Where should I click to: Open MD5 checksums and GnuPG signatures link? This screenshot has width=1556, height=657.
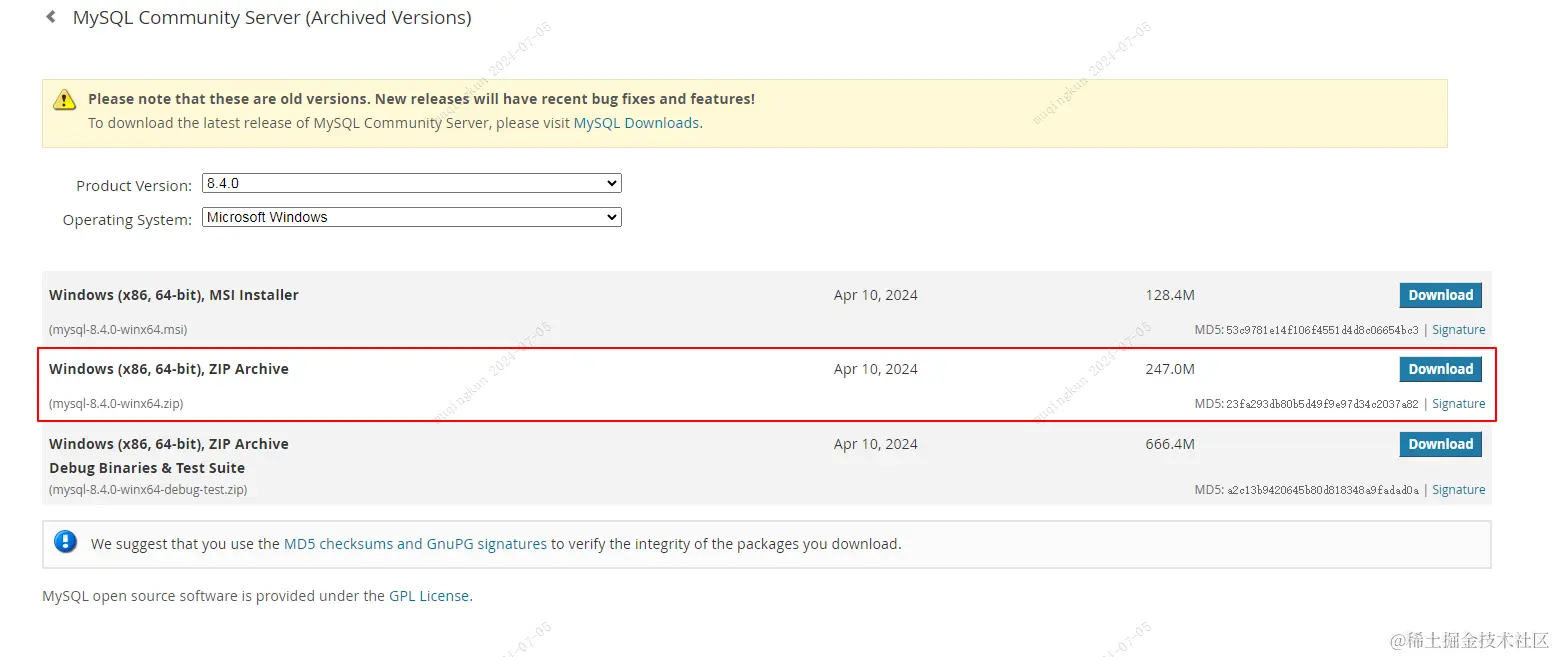pyautogui.click(x=415, y=544)
